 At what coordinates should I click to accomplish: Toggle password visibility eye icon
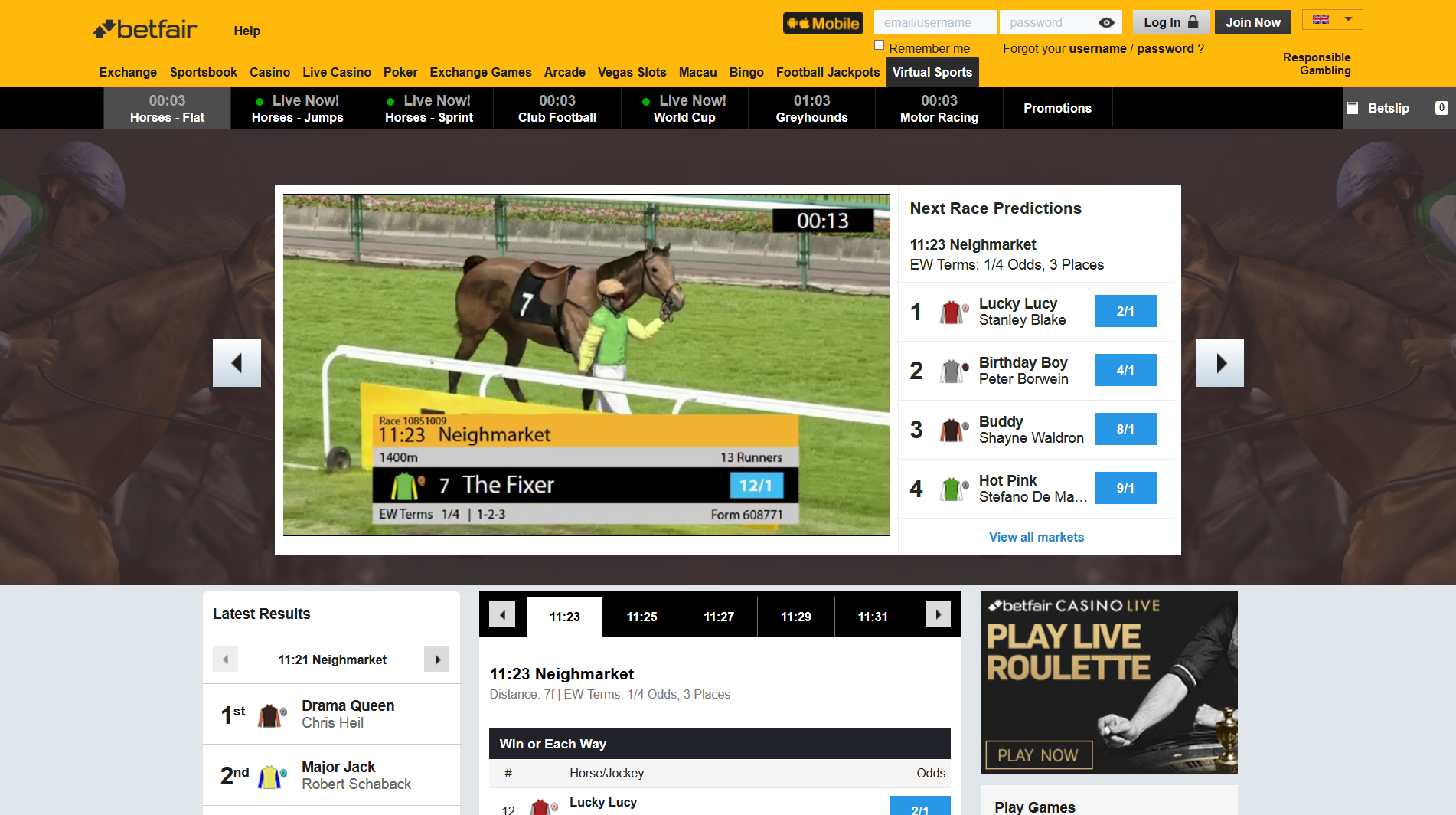pyautogui.click(x=1106, y=23)
